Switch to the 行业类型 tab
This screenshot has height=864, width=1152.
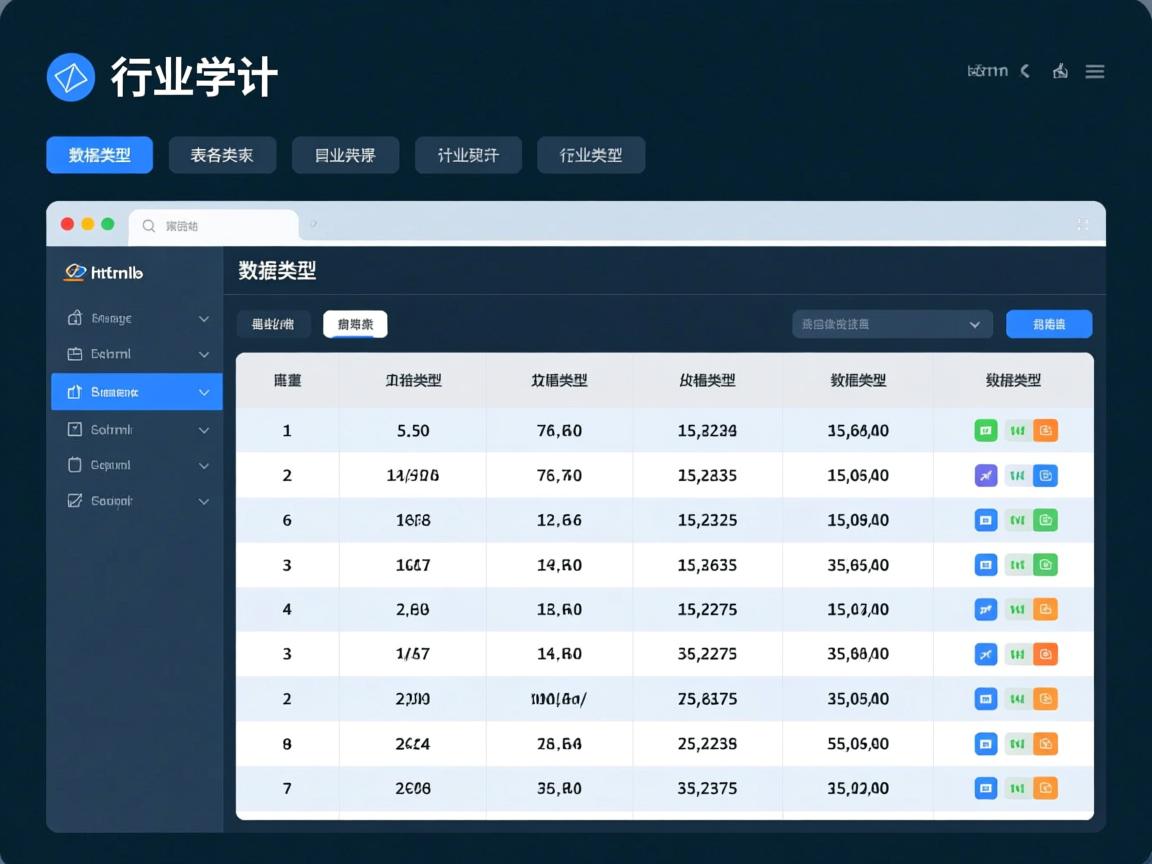click(591, 155)
